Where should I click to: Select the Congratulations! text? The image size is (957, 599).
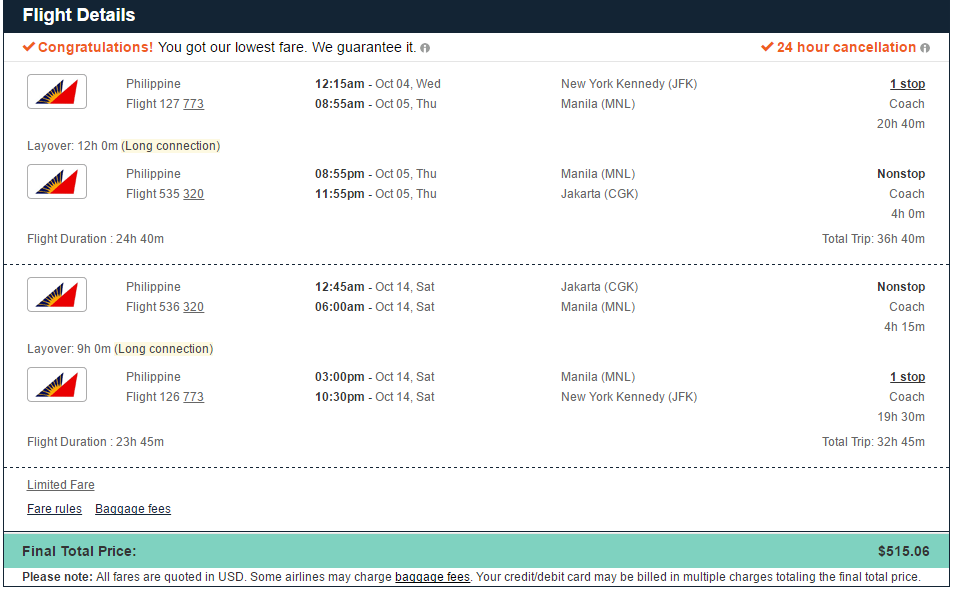point(96,48)
